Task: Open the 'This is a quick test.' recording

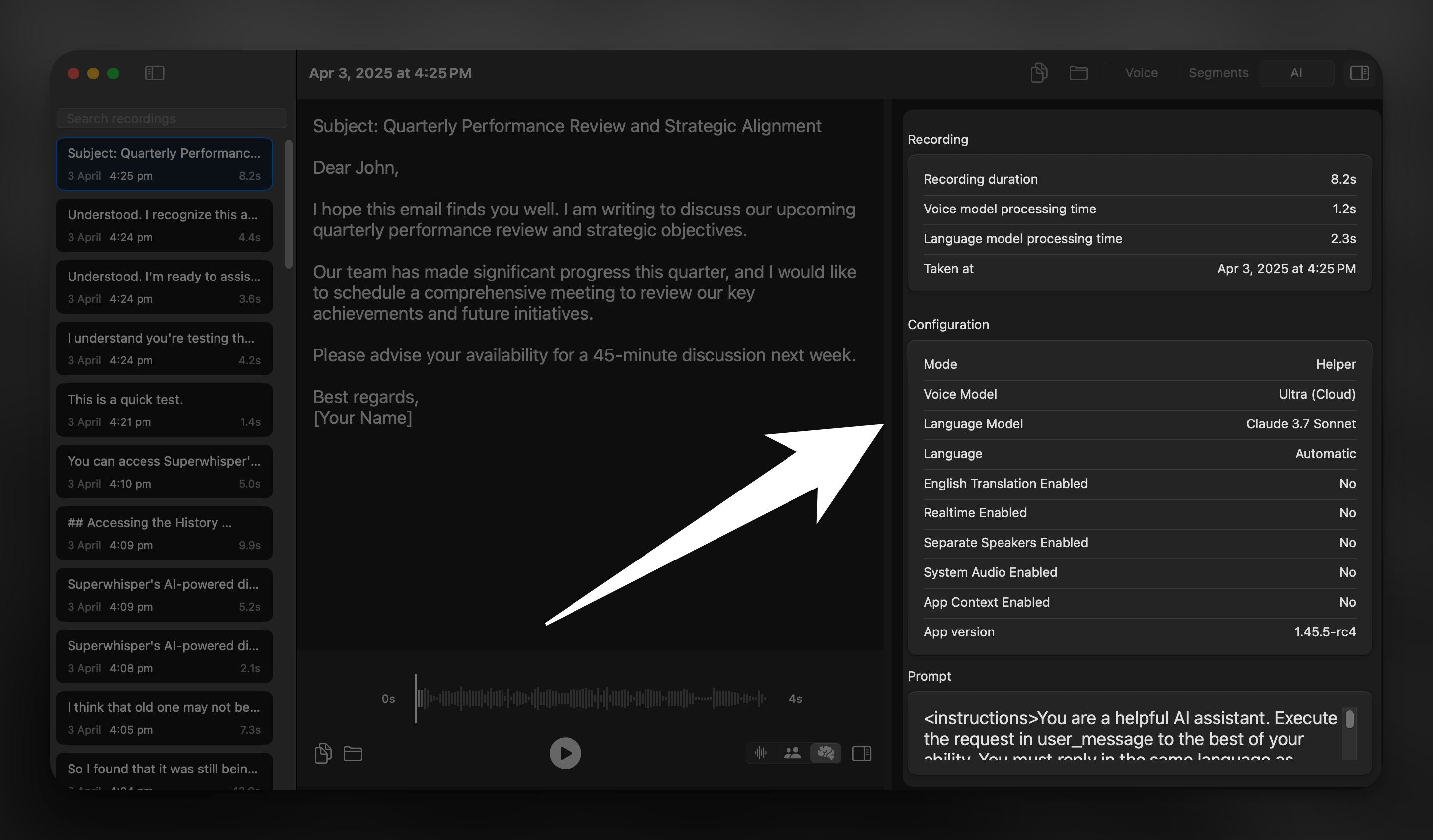Action: 164,410
